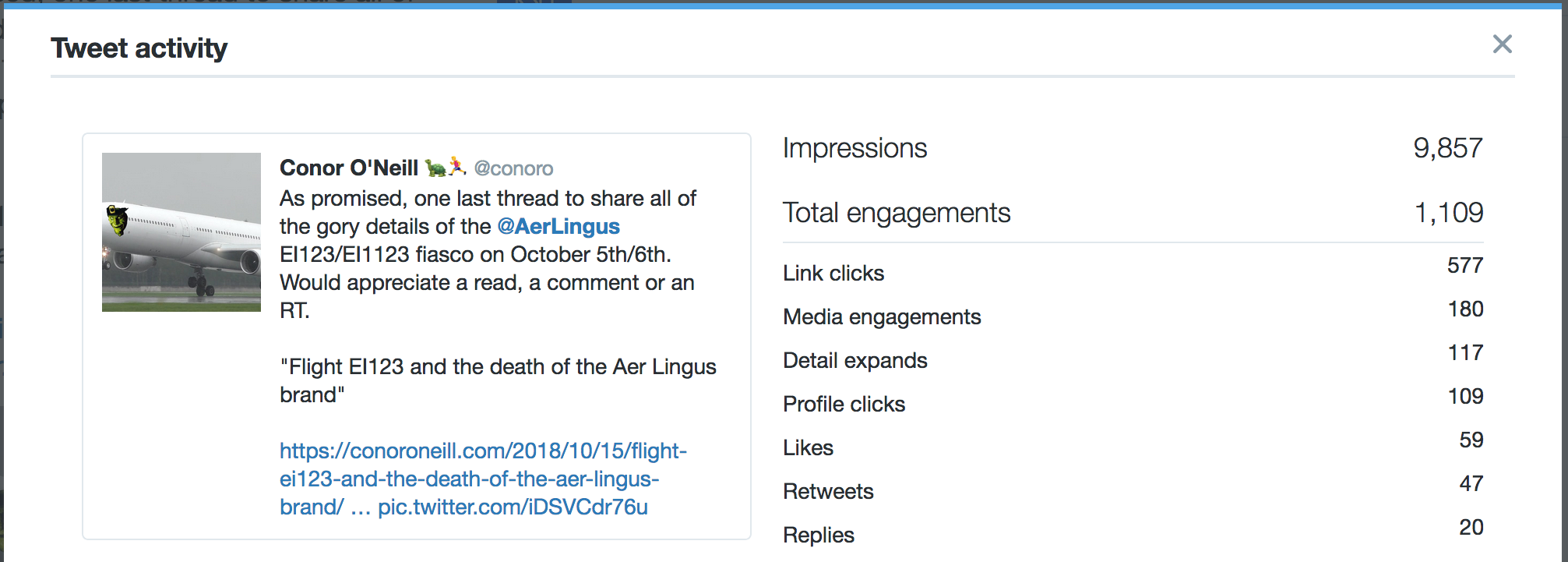Open the @AerLingus mention link
Image resolution: width=1568 pixels, height=562 pixels.
tap(558, 226)
